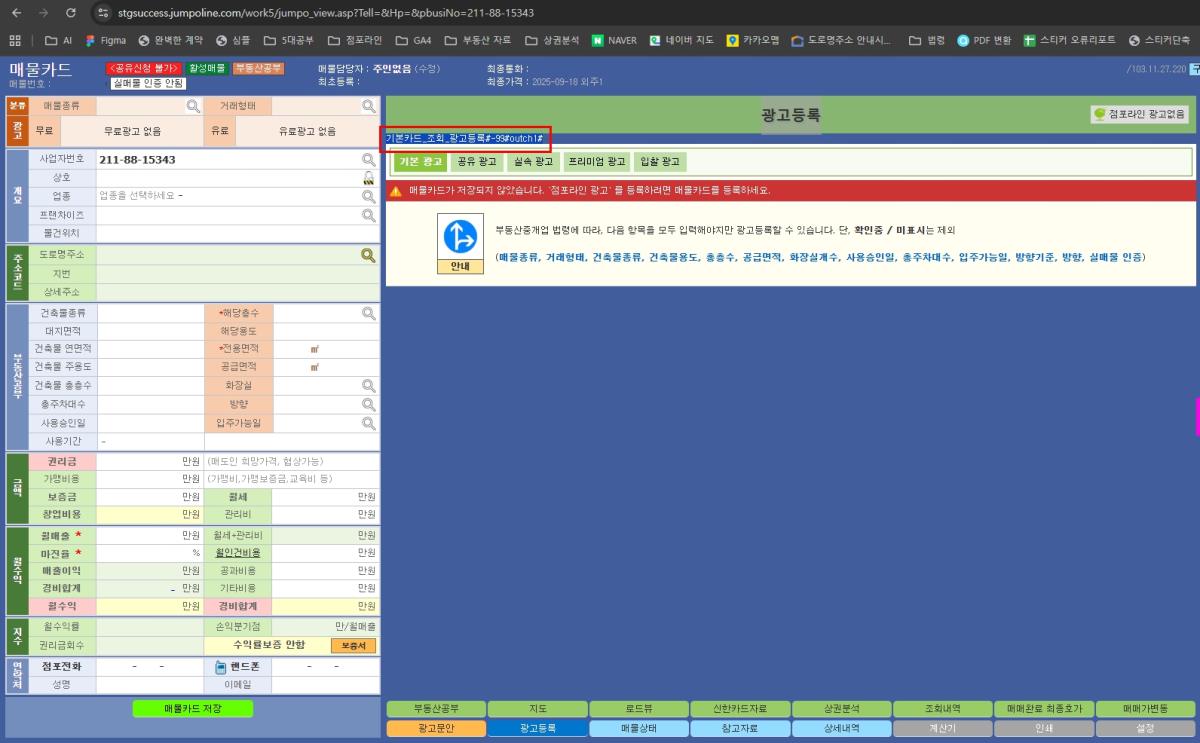This screenshot has height=743, width=1200.
Task: Open the 프랜차이즈 lookup selector
Action: click(x=368, y=215)
